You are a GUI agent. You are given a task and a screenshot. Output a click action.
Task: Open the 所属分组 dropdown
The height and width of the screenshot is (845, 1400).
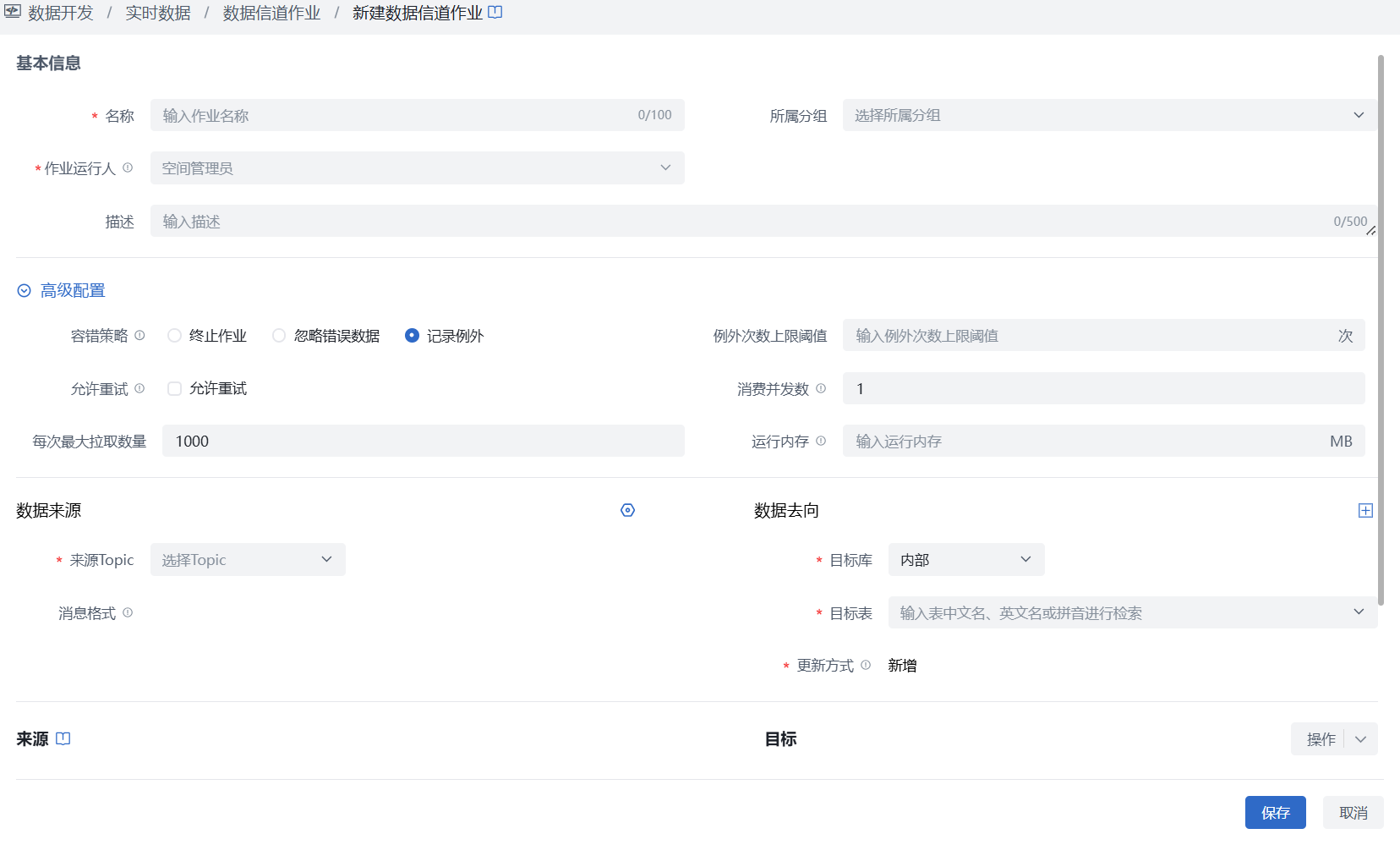coord(1110,115)
